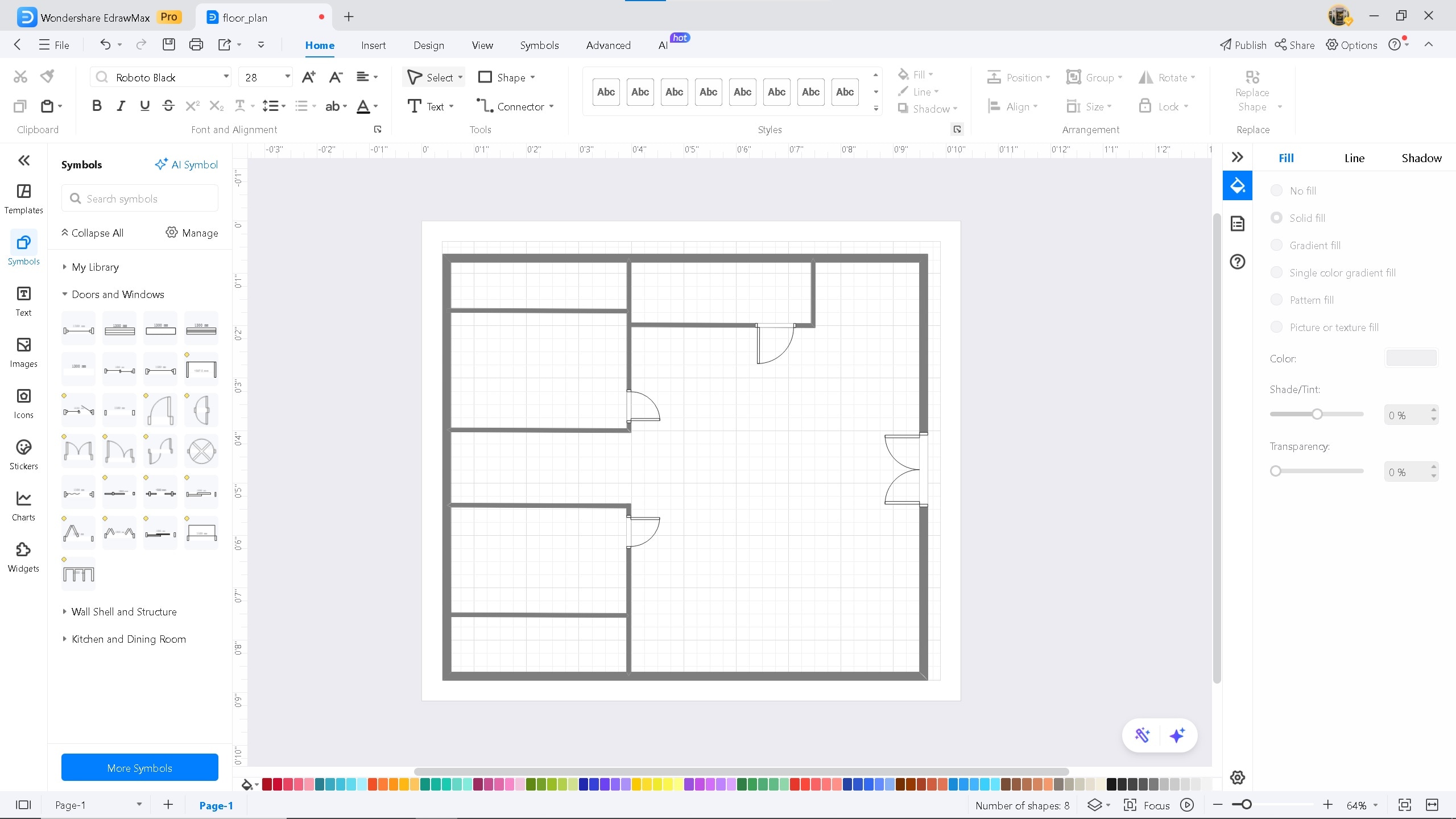This screenshot has height=819, width=1456.
Task: Open the Line tab in right panel
Action: [1354, 158]
